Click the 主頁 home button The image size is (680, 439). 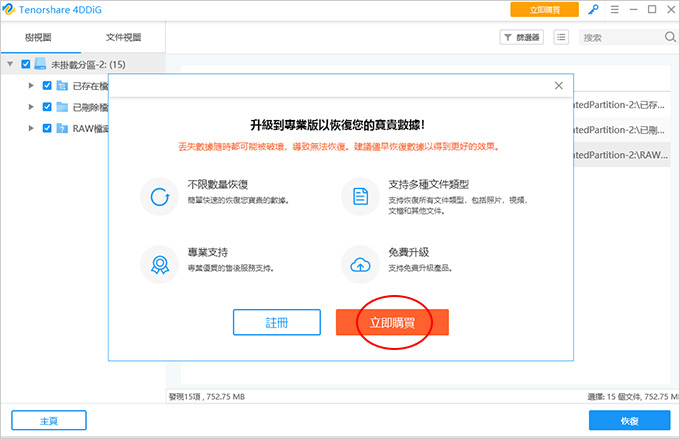point(49,420)
